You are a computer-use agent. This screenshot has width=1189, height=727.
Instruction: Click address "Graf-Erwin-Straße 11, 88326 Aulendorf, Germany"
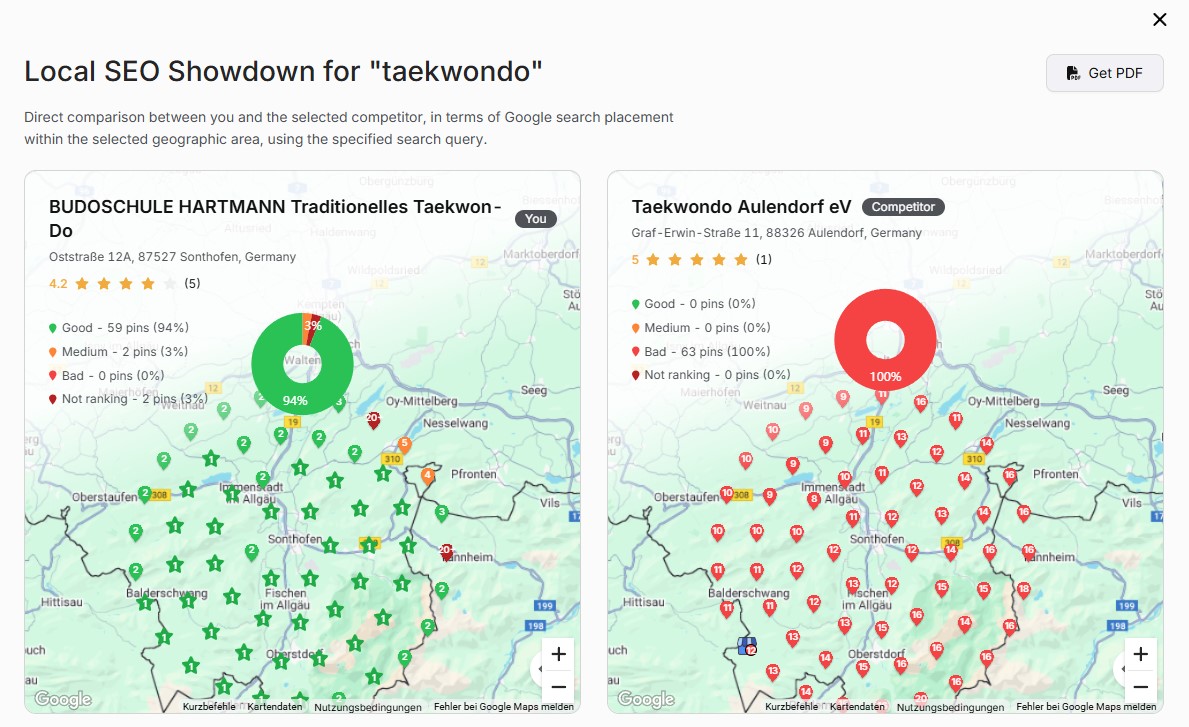pos(776,233)
